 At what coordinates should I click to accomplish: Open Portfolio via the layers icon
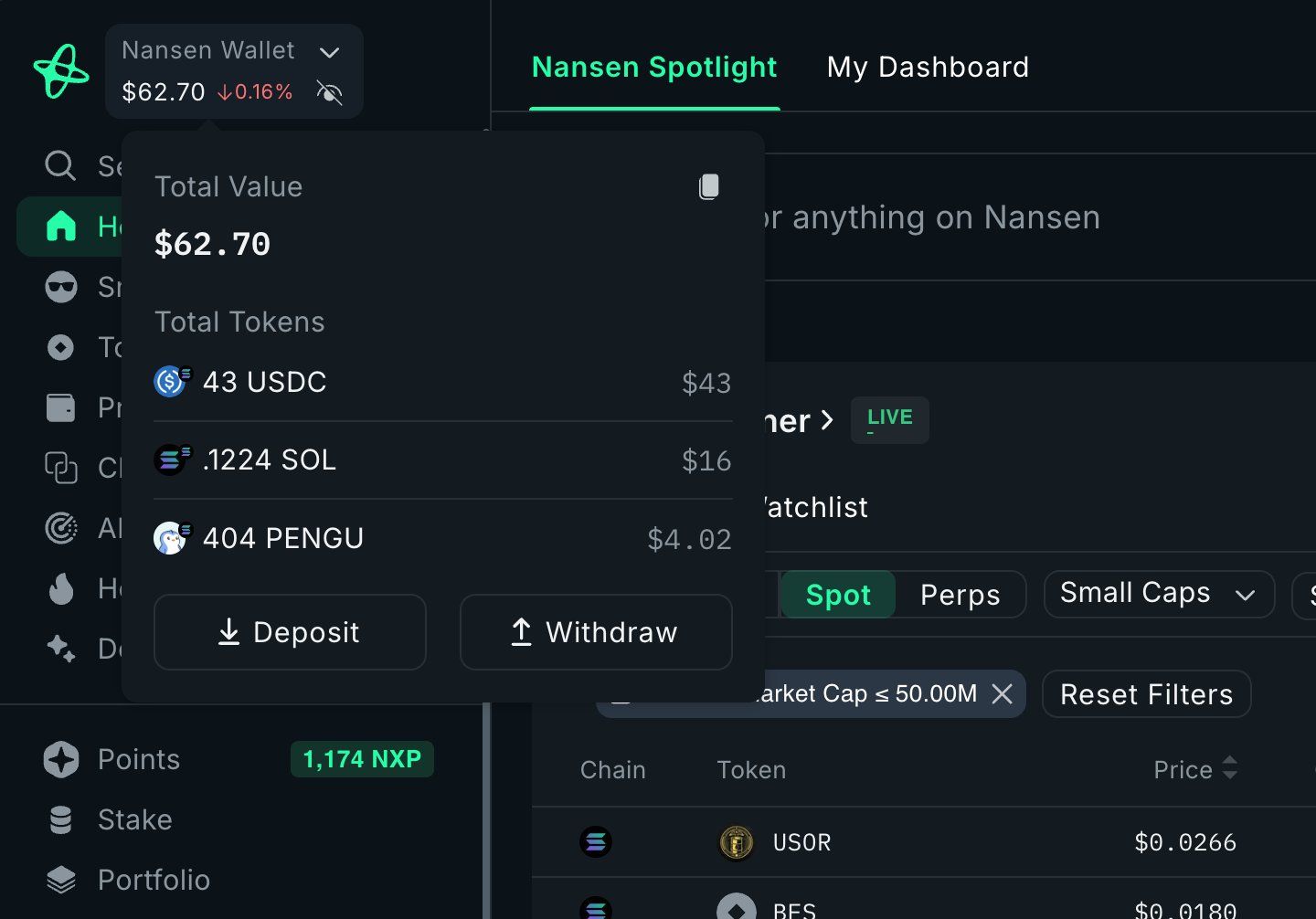point(61,880)
